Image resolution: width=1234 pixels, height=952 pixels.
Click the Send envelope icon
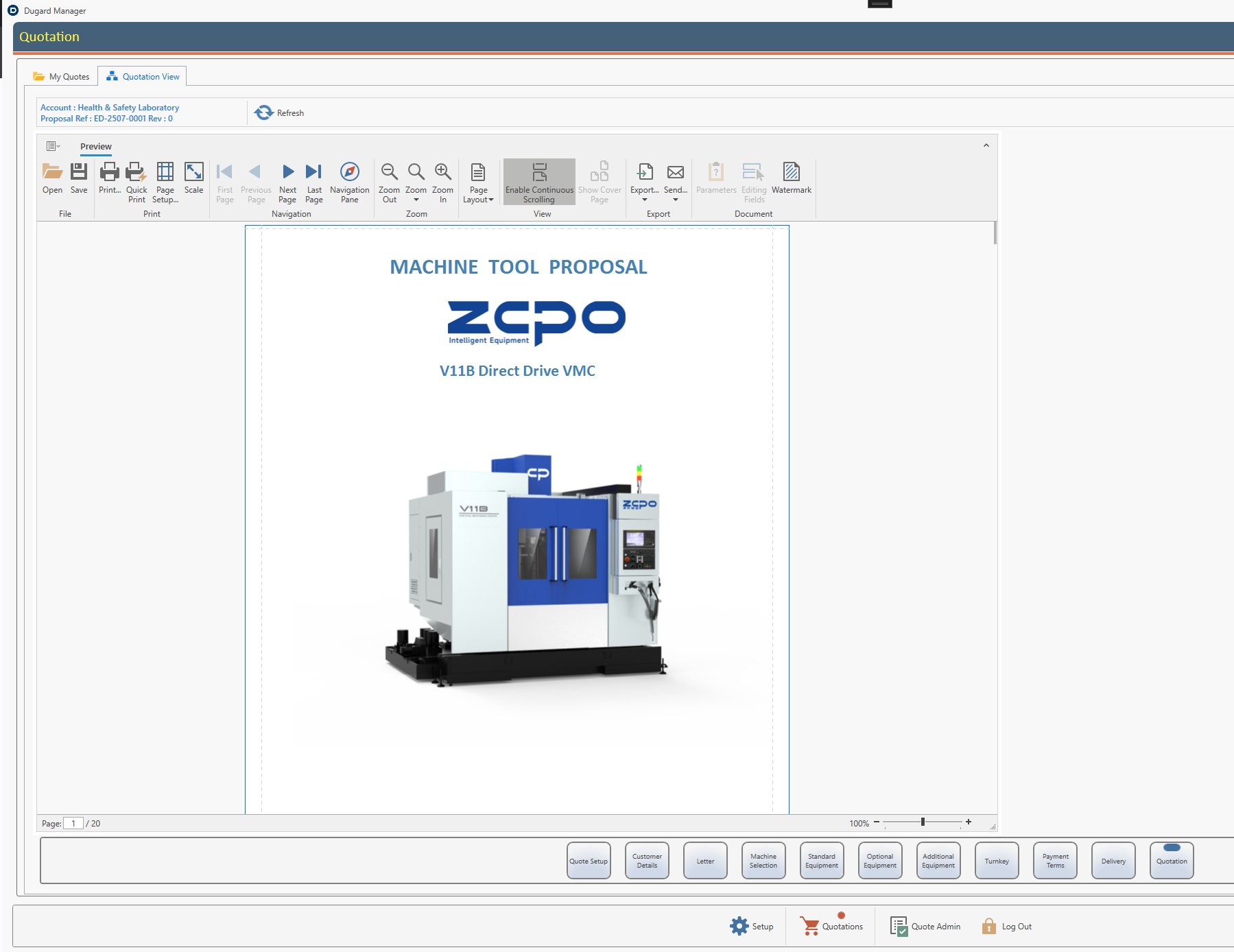pos(676,171)
